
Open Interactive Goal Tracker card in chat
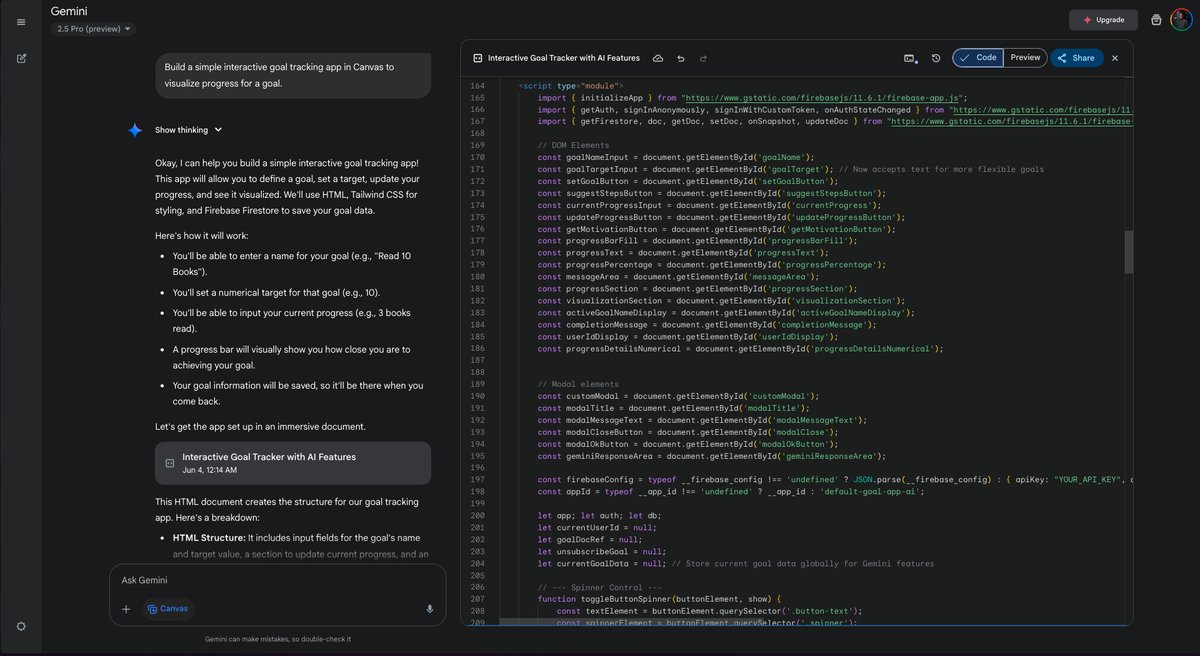(x=293, y=463)
